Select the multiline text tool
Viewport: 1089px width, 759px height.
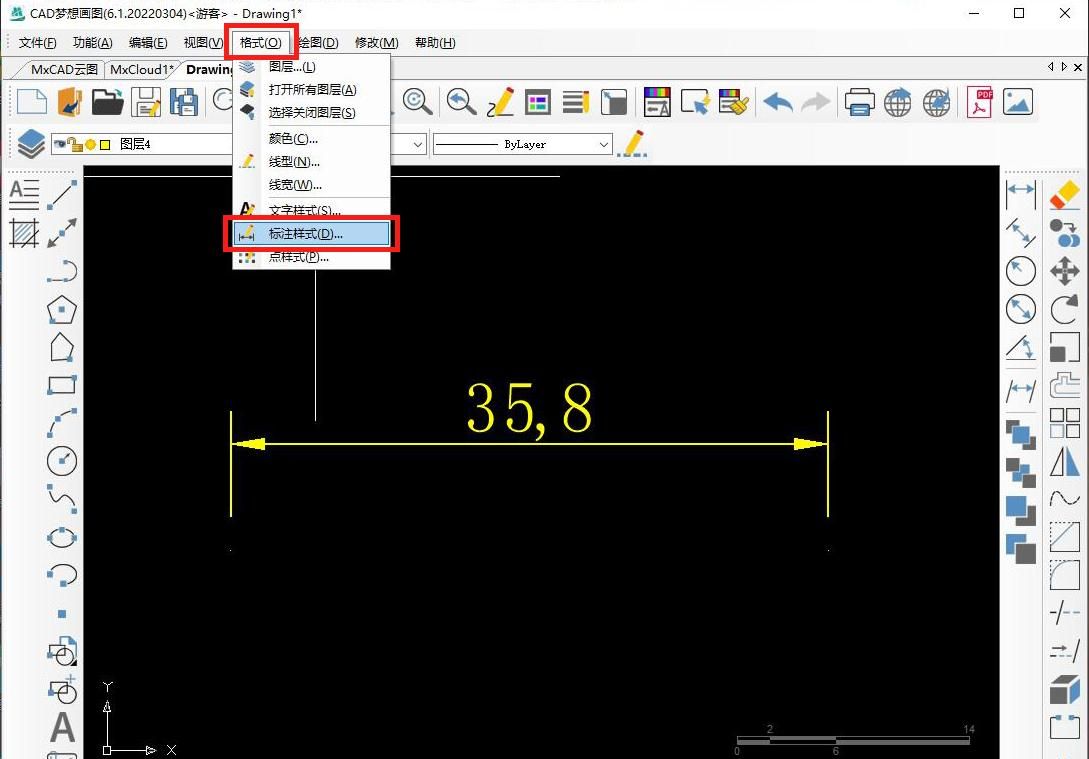pos(24,194)
